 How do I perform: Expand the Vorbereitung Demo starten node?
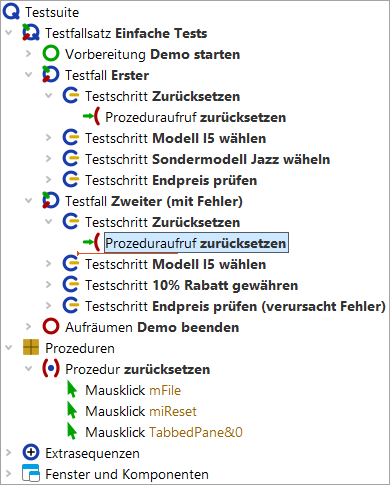29,54
